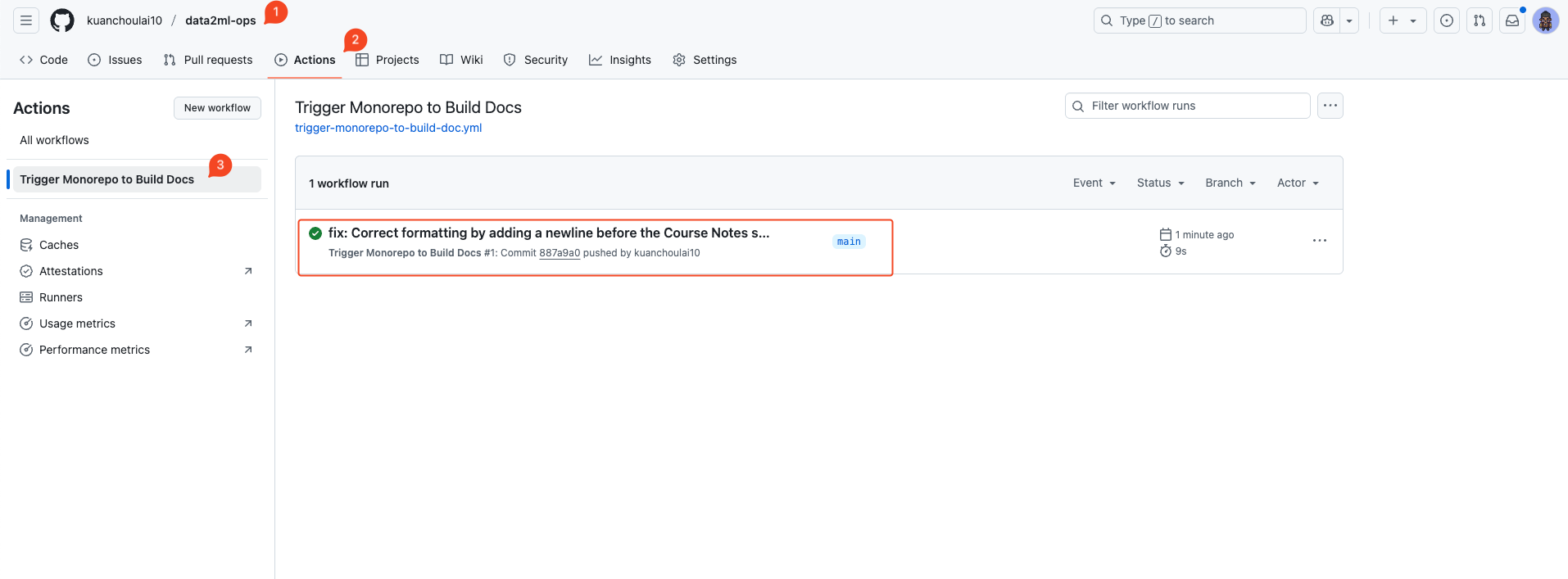Switch to the Insights tab

click(620, 60)
